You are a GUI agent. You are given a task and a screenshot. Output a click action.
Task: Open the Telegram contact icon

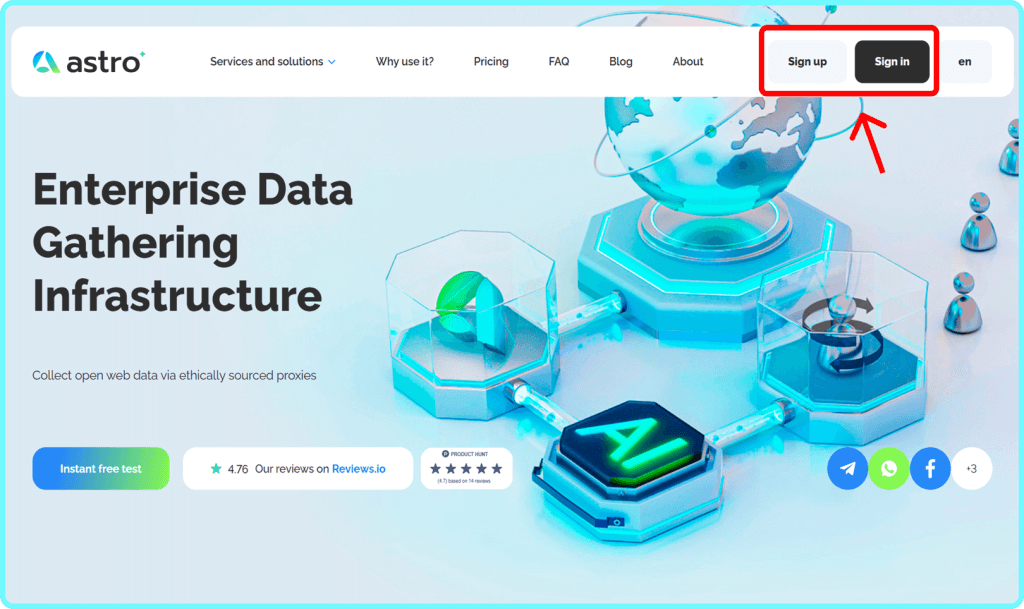(x=847, y=468)
